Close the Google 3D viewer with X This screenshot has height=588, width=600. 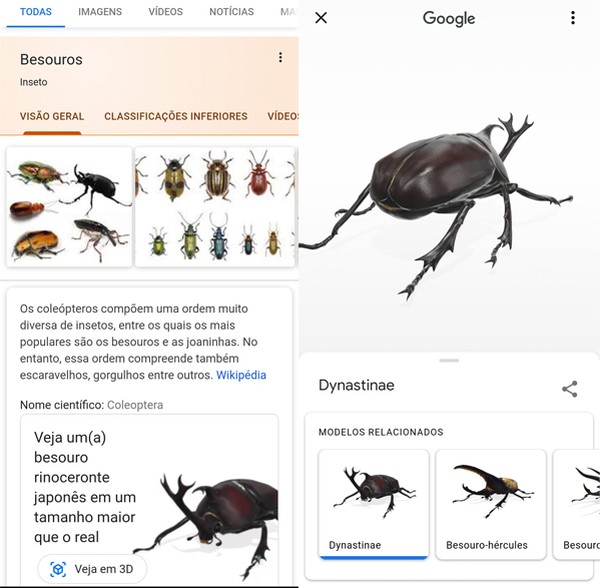click(321, 18)
